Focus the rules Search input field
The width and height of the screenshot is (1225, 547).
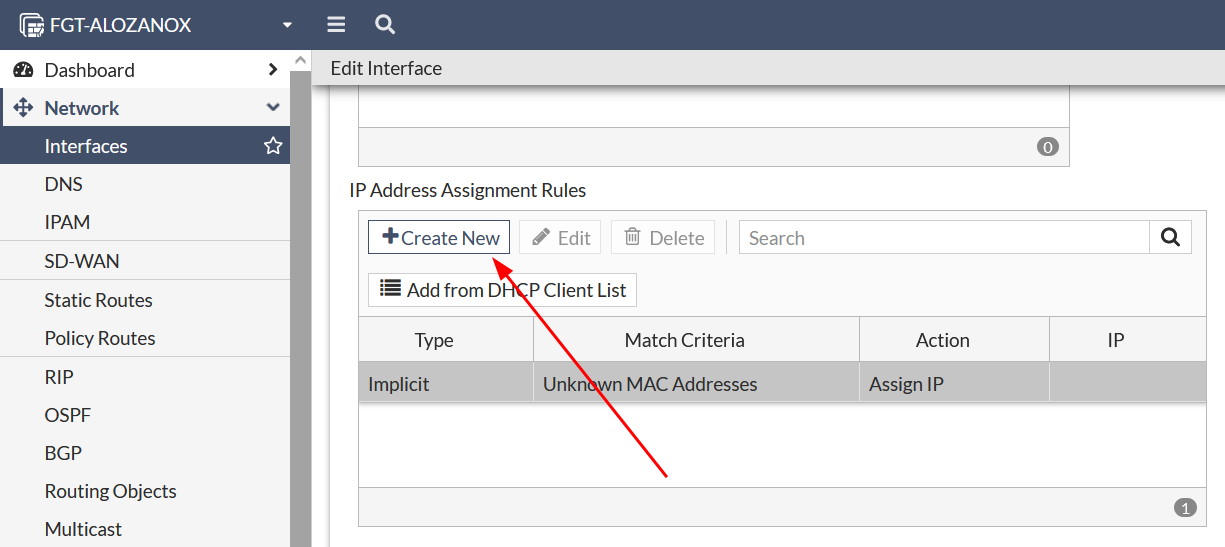pyautogui.click(x=943, y=238)
